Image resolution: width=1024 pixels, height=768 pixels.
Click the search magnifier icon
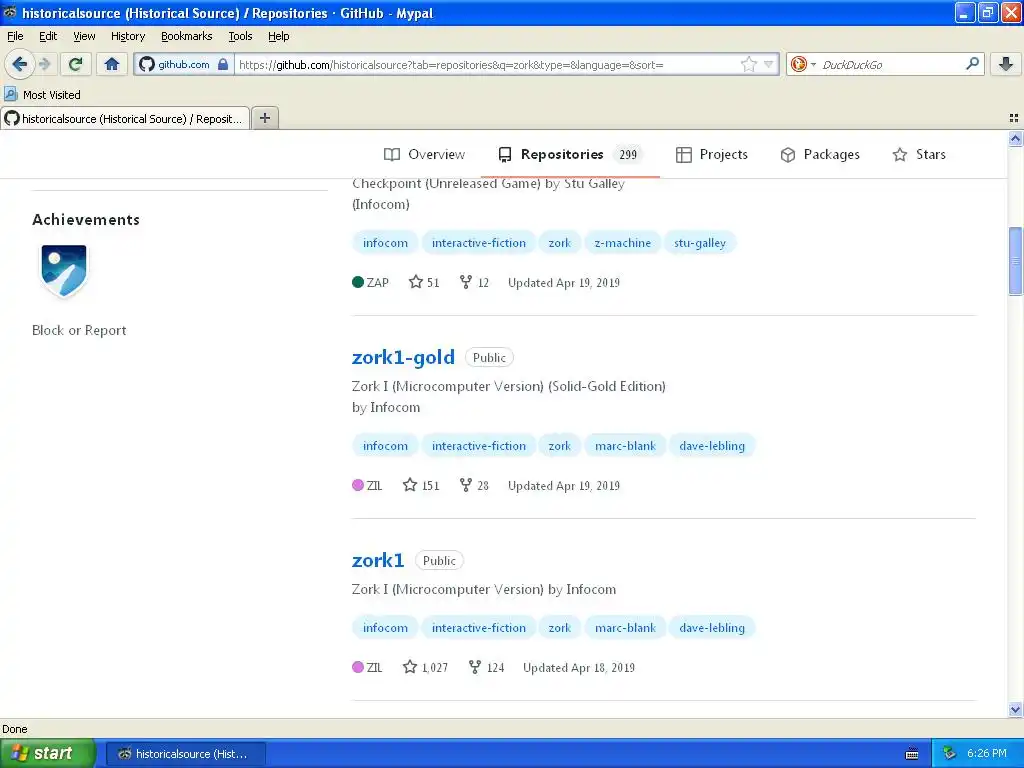(x=972, y=64)
